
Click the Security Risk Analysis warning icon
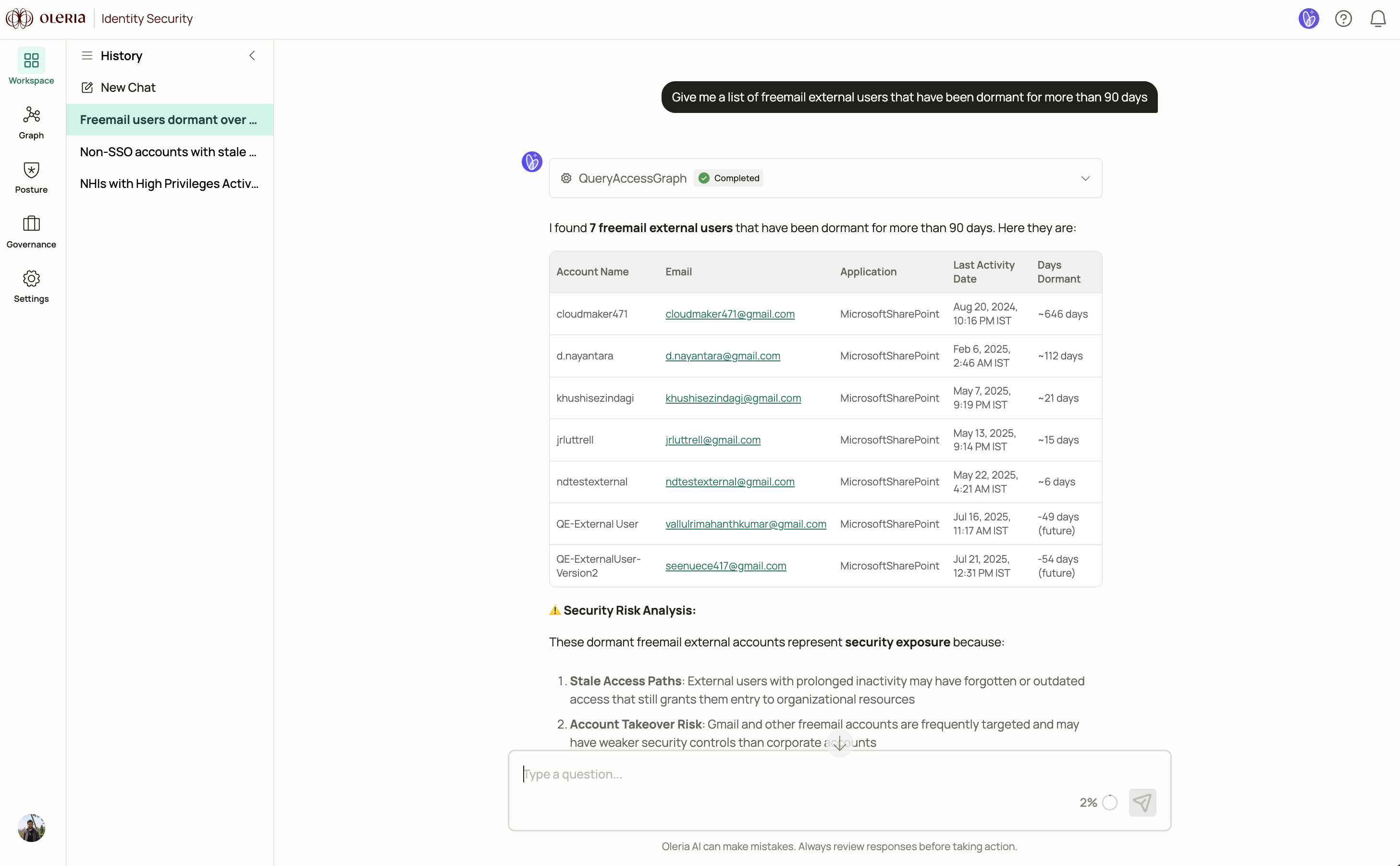[x=554, y=610]
